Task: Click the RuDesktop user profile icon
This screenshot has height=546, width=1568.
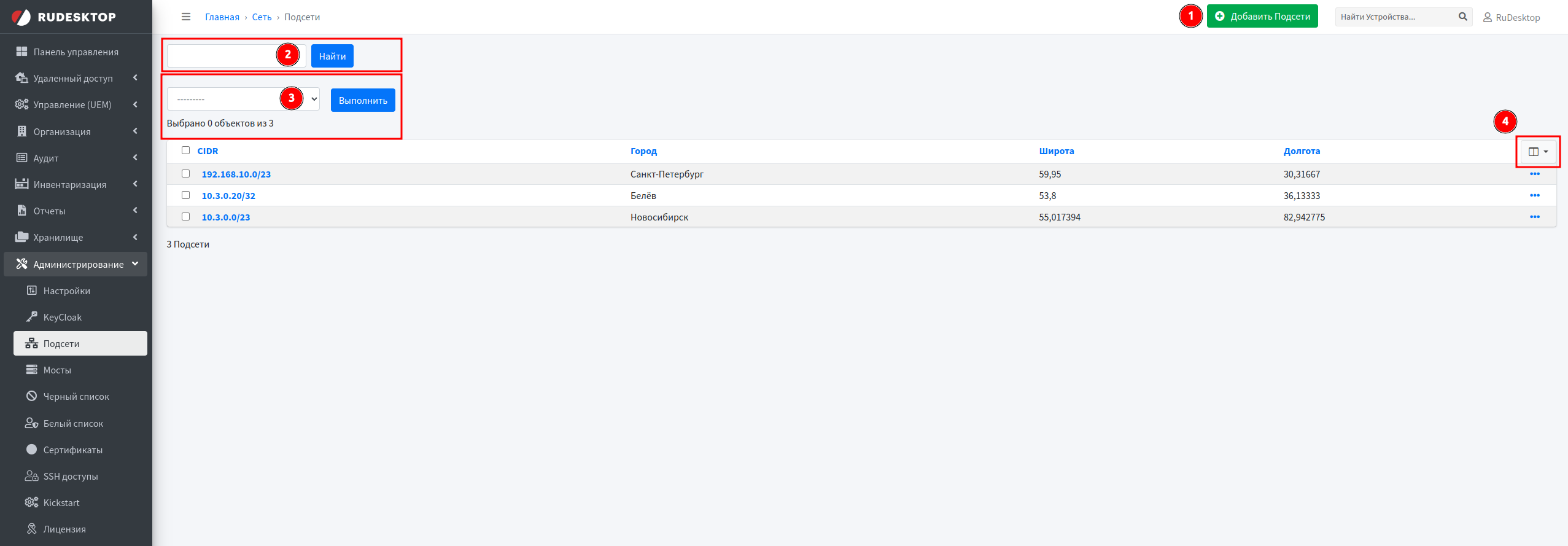Action: (1487, 17)
